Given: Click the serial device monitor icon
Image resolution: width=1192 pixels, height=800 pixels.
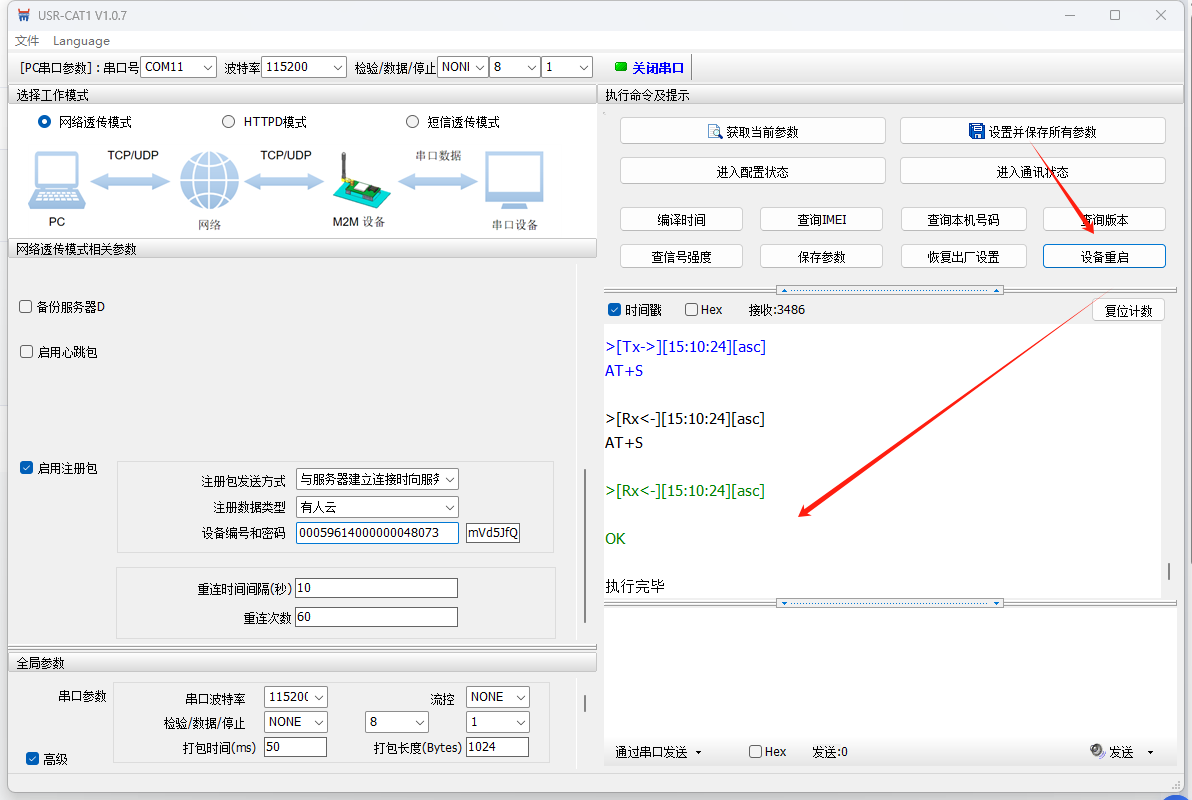Looking at the screenshot, I should (514, 180).
